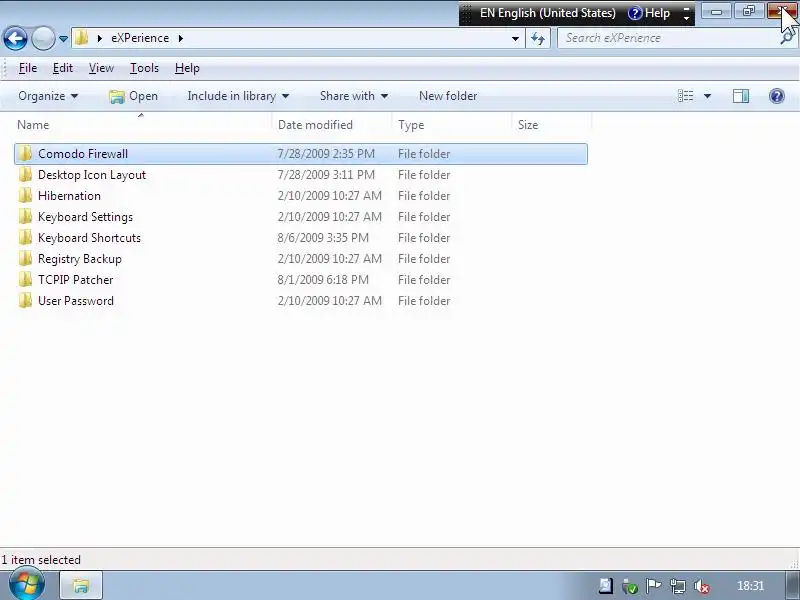Sort by the Type column header

(452, 124)
